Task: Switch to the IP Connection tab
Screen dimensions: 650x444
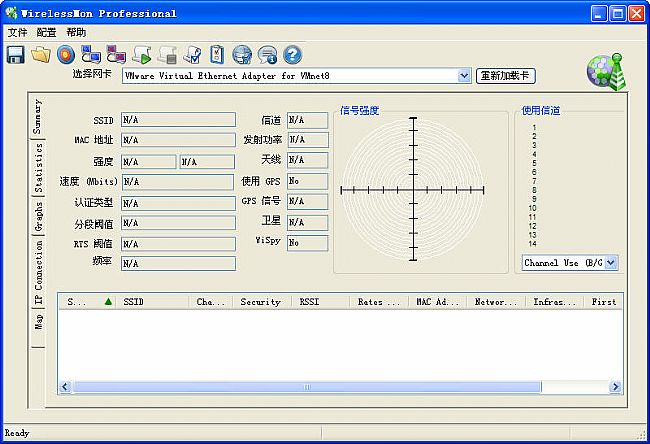Action: [x=38, y=272]
